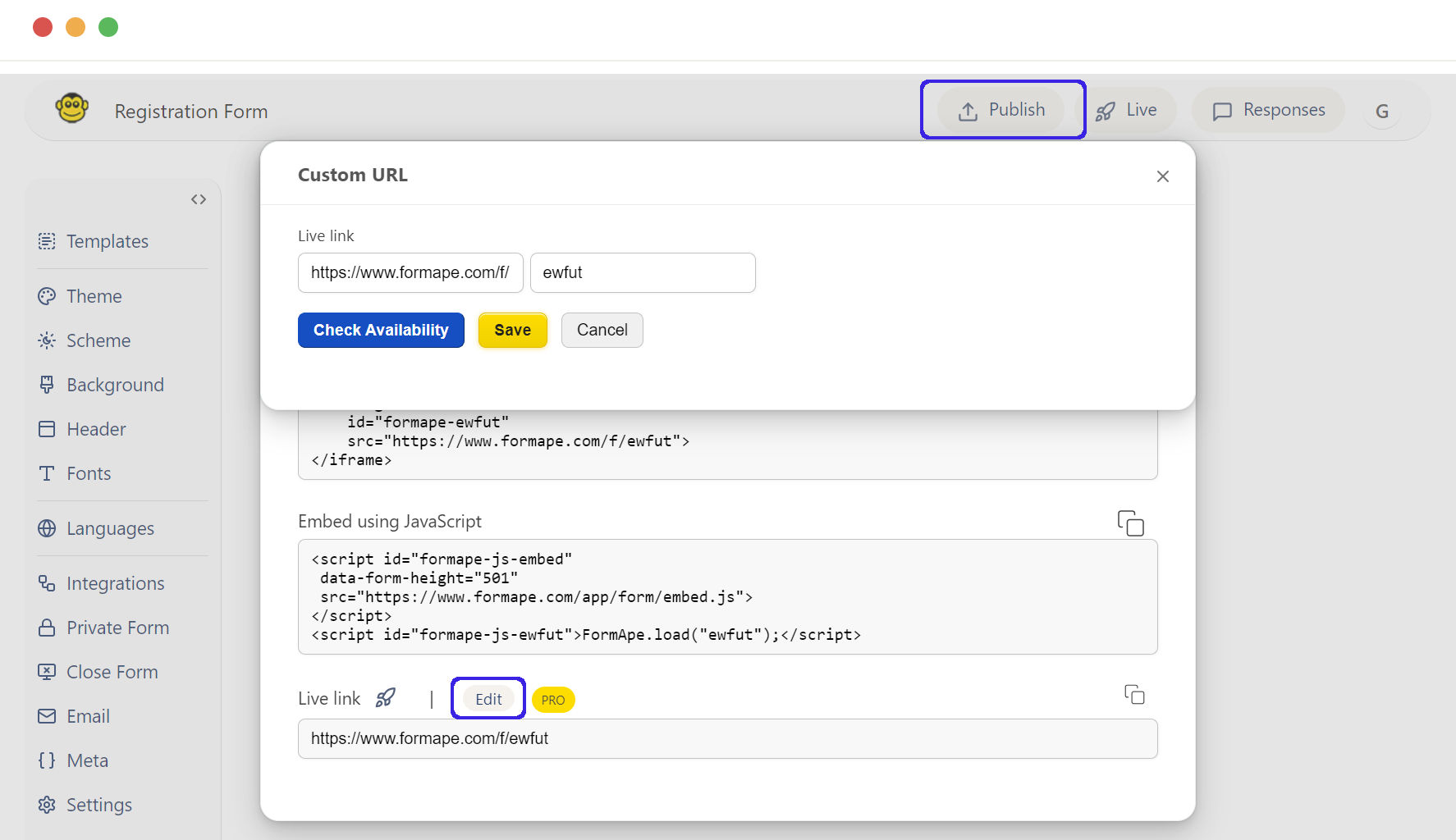Click the custom slug field containing ewfut
The width and height of the screenshot is (1456, 840).
pyautogui.click(x=643, y=272)
